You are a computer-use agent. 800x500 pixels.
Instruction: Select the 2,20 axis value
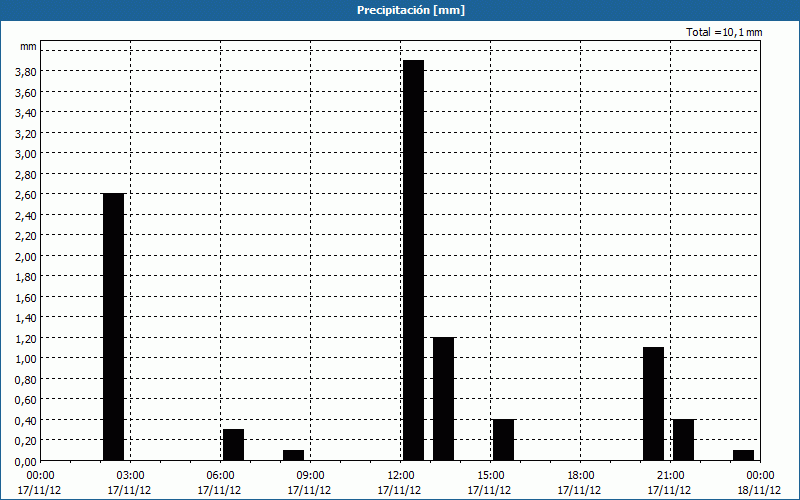pos(26,236)
